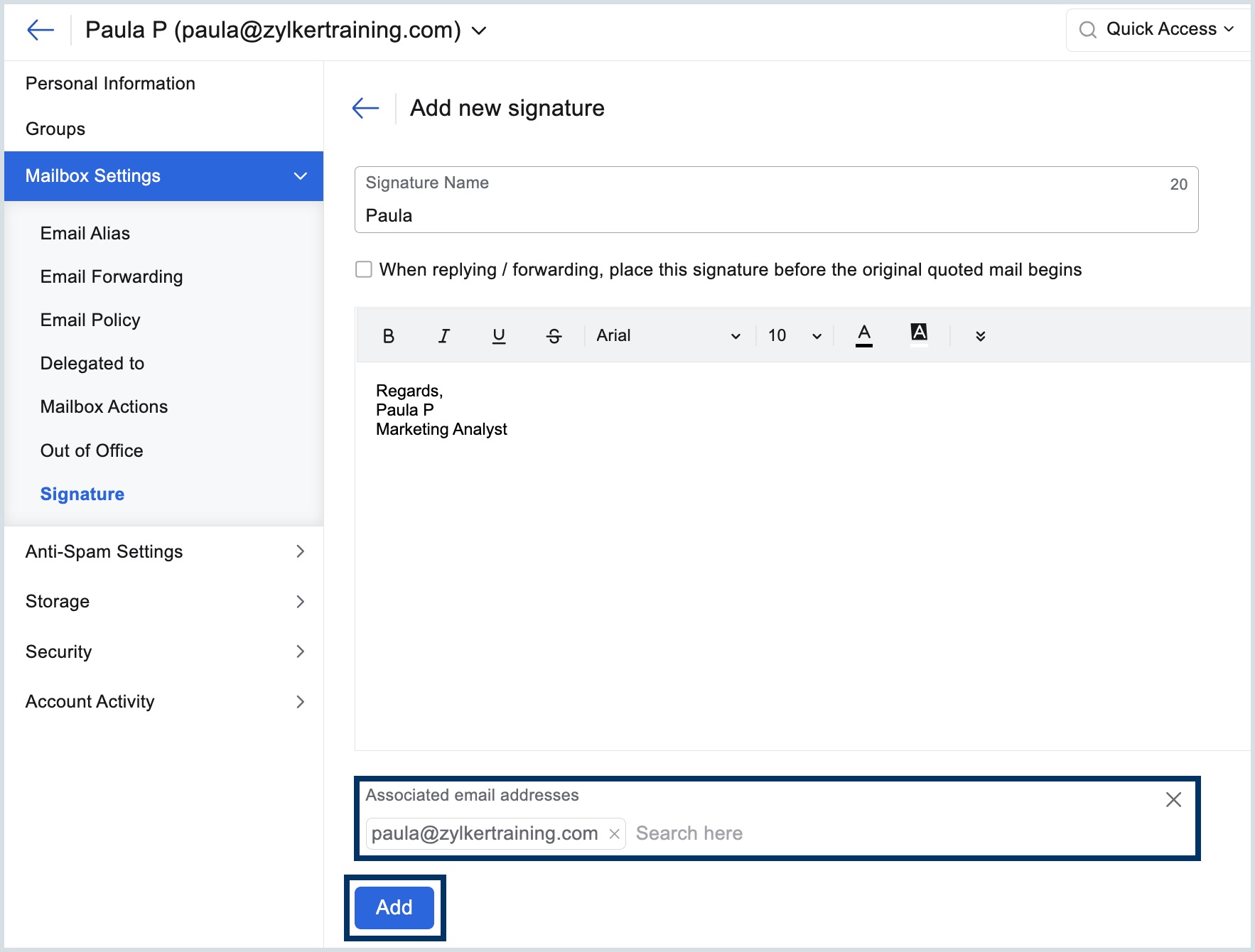Click the Add button to save signature
1255x952 pixels.
pyautogui.click(x=394, y=907)
